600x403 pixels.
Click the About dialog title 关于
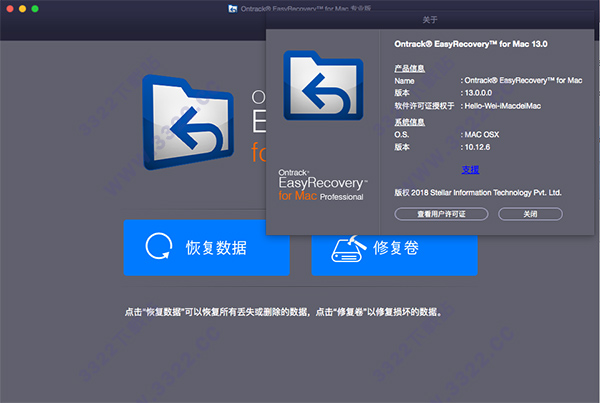(x=430, y=20)
